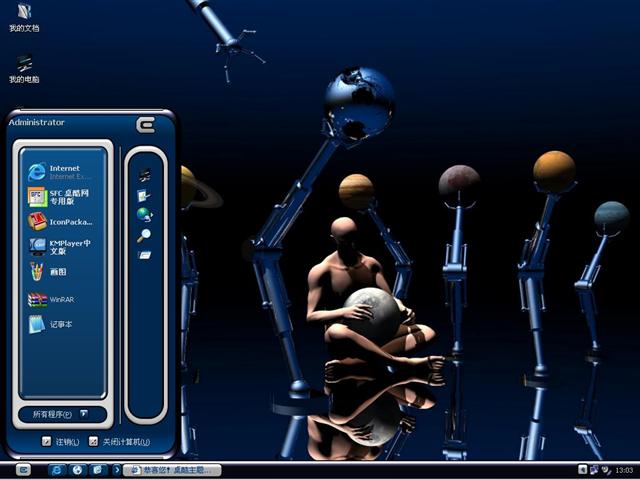Click 关闭计算机 (Shut Down) button
This screenshot has height=480, width=640.
[x=120, y=441]
